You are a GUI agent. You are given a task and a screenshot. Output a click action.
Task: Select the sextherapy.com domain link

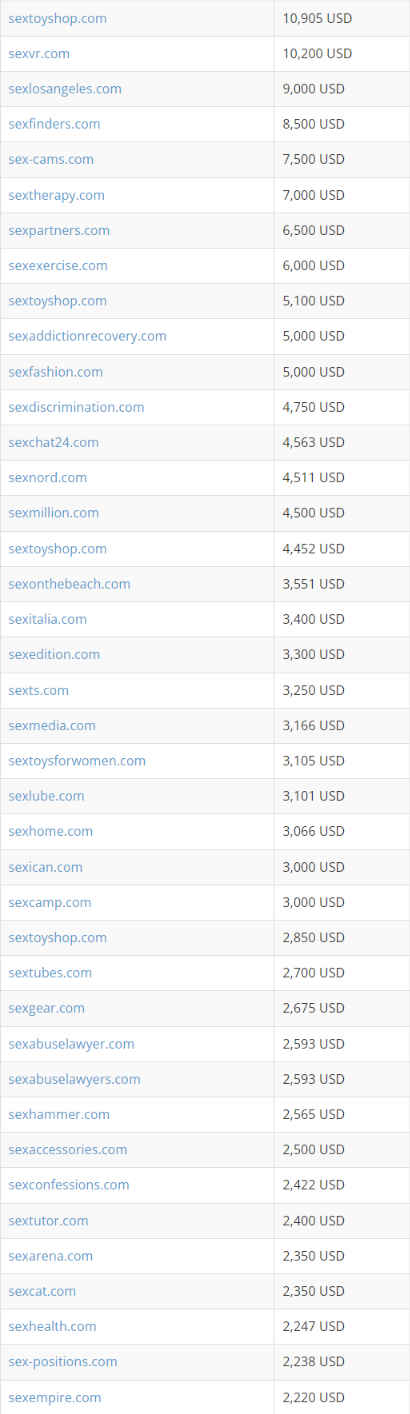coord(56,195)
